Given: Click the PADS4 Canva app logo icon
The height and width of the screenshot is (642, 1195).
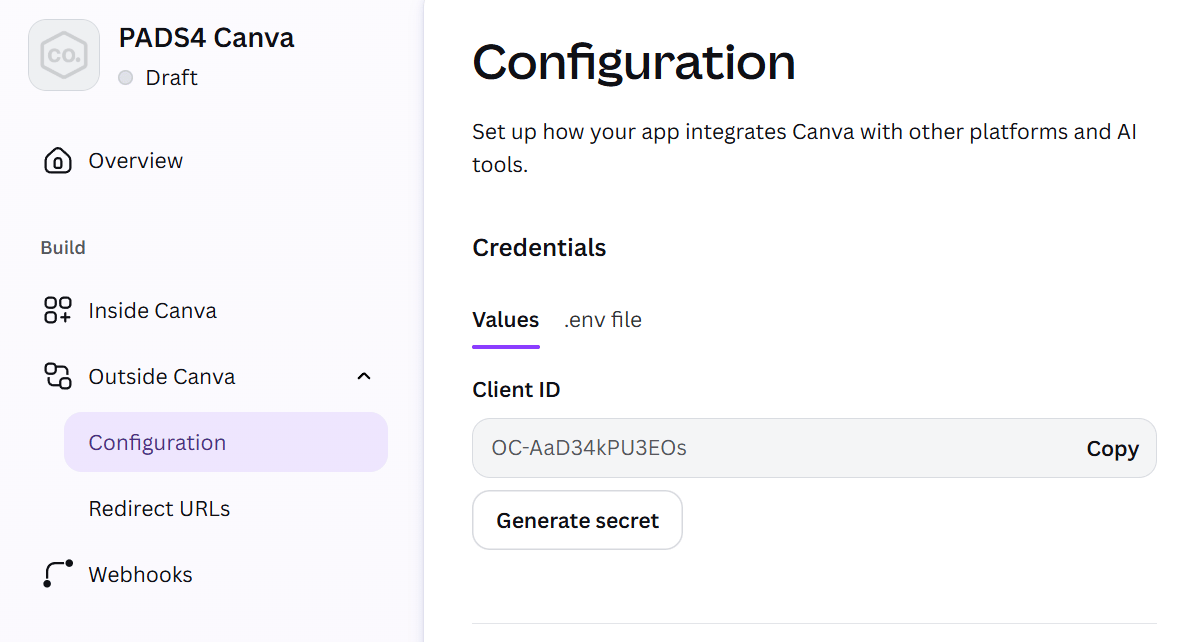Looking at the screenshot, I should click(x=64, y=55).
